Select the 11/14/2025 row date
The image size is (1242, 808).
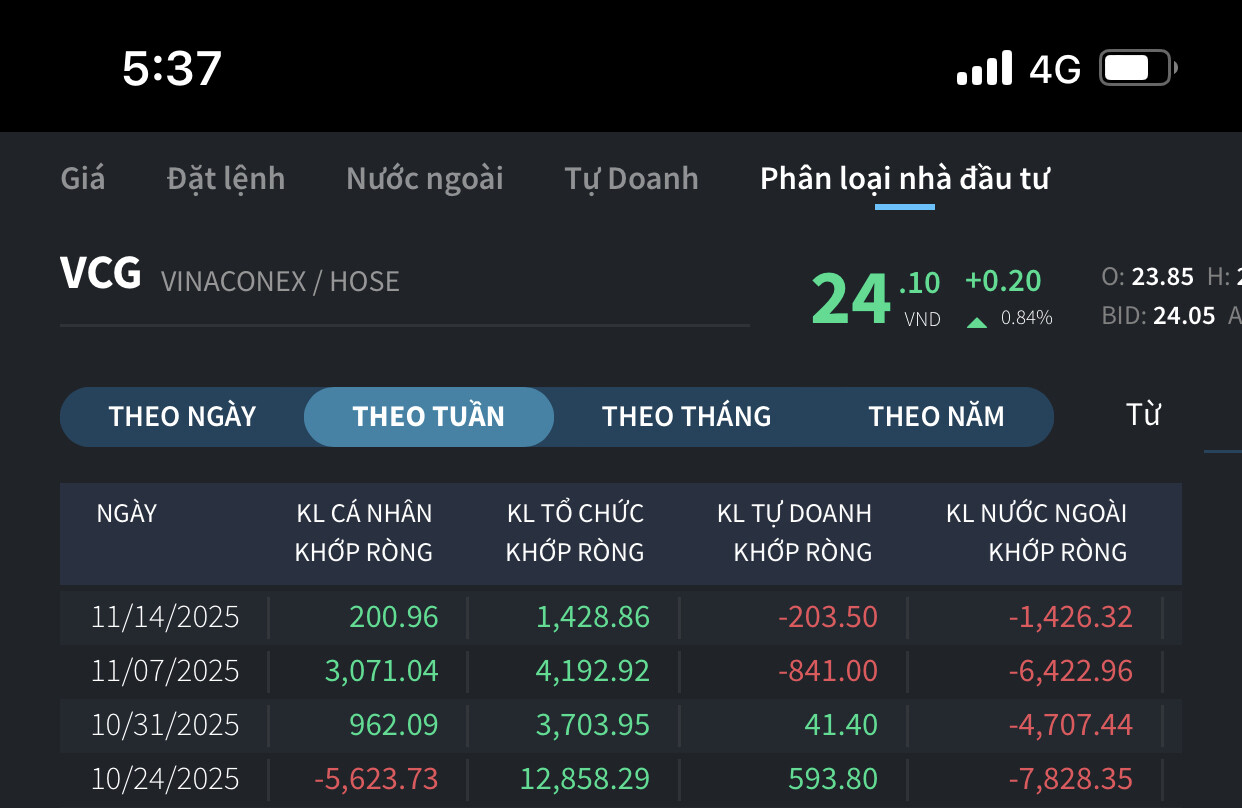(165, 617)
